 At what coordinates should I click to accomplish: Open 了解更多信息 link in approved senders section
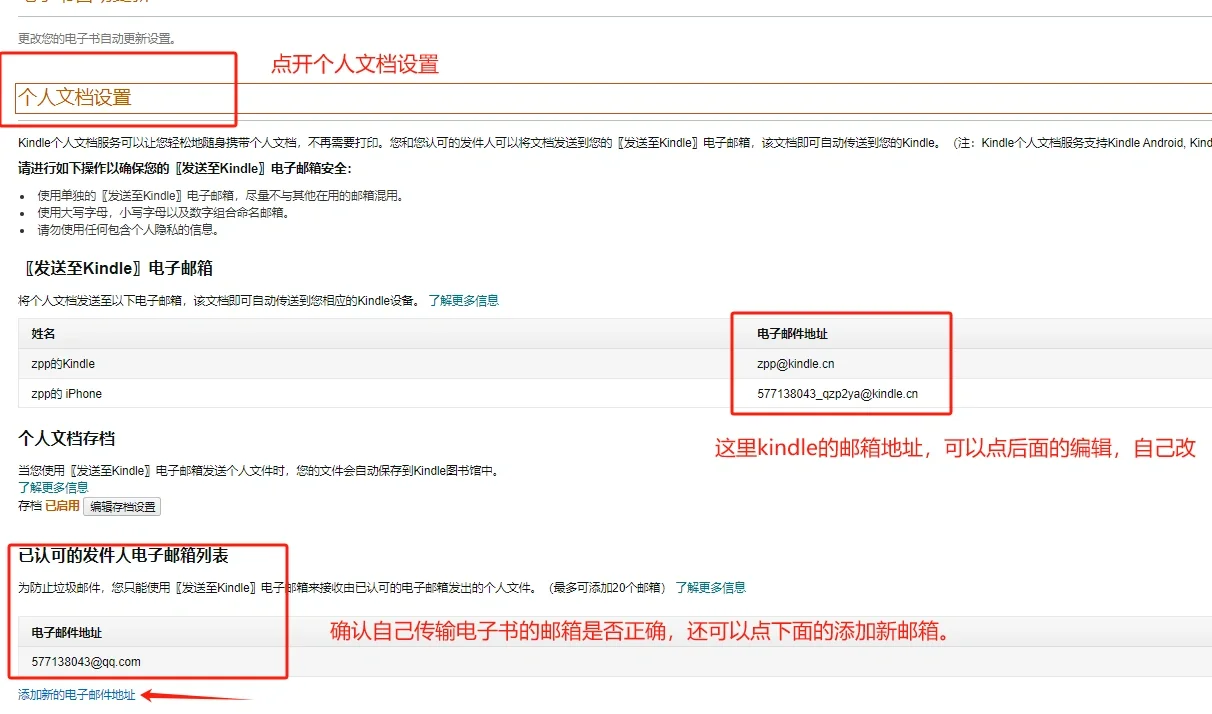click(710, 587)
